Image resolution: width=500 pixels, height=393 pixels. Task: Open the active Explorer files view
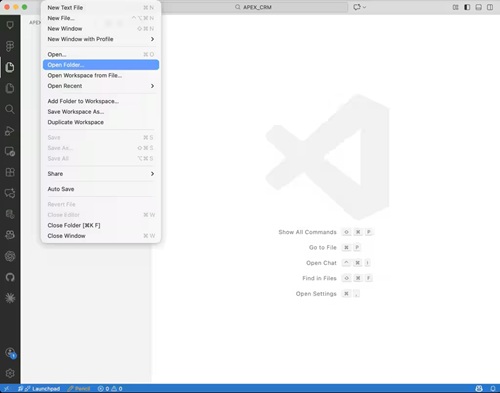[x=10, y=67]
